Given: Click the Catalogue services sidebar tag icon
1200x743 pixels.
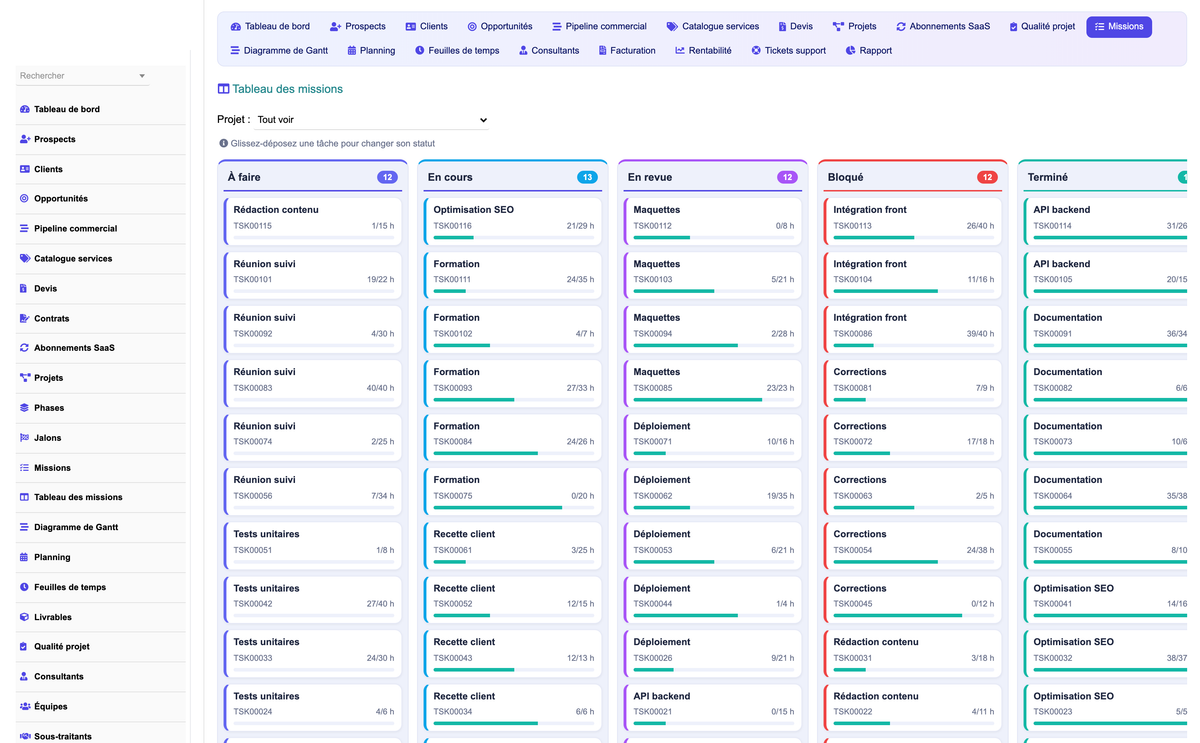Looking at the screenshot, I should 25,258.
